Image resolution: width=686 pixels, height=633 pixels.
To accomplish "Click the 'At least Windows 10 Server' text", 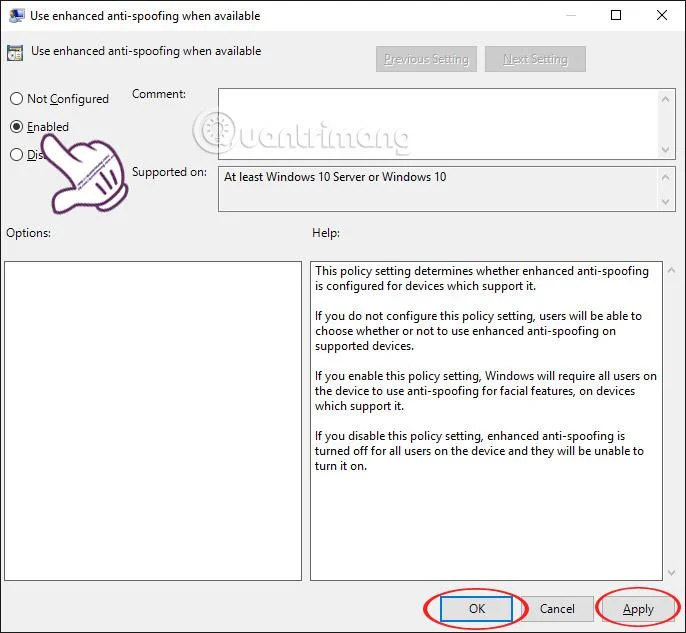I will pyautogui.click(x=335, y=177).
